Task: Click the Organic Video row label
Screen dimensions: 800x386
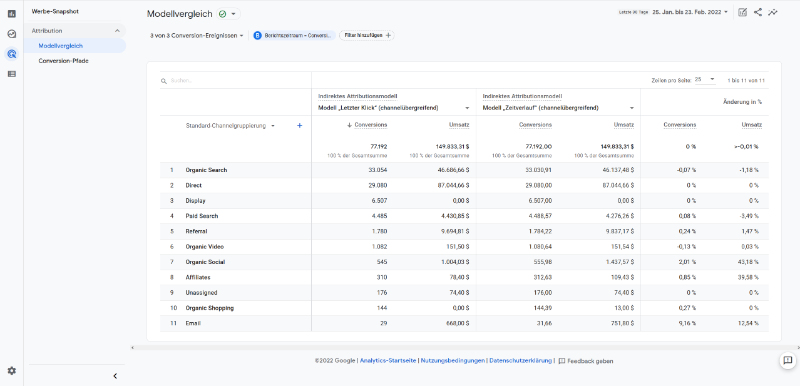Action: (205, 247)
